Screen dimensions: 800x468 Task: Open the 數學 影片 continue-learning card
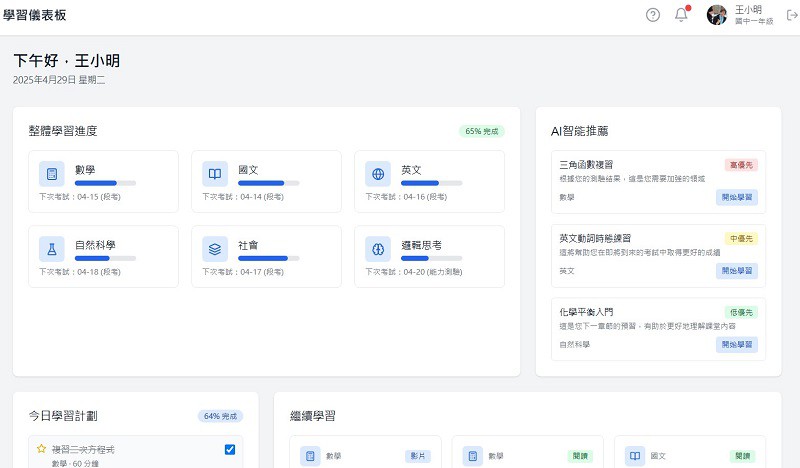click(364, 455)
